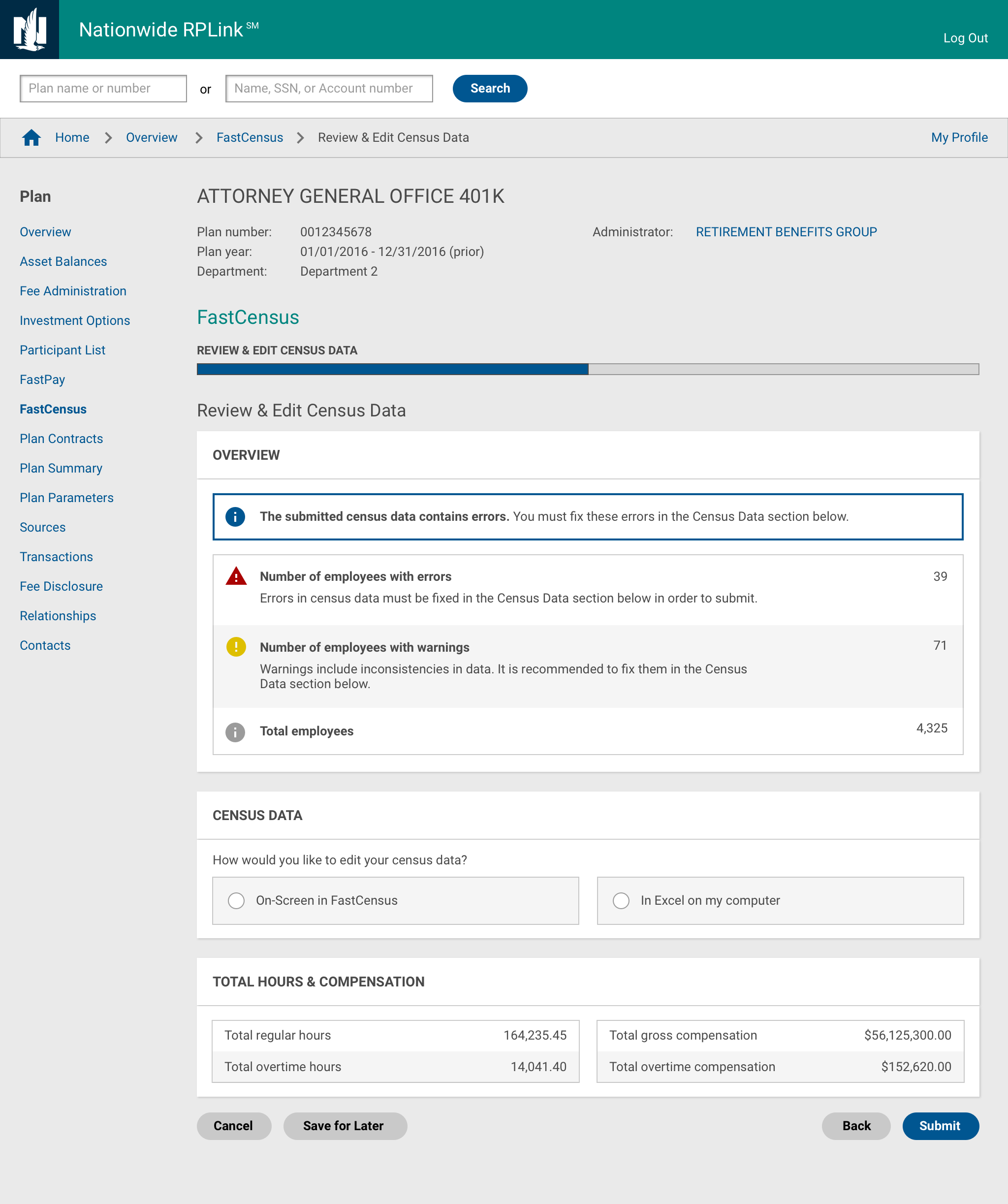Open Fee Administration sidebar item
Image resolution: width=1008 pixels, height=1204 pixels.
click(x=73, y=291)
